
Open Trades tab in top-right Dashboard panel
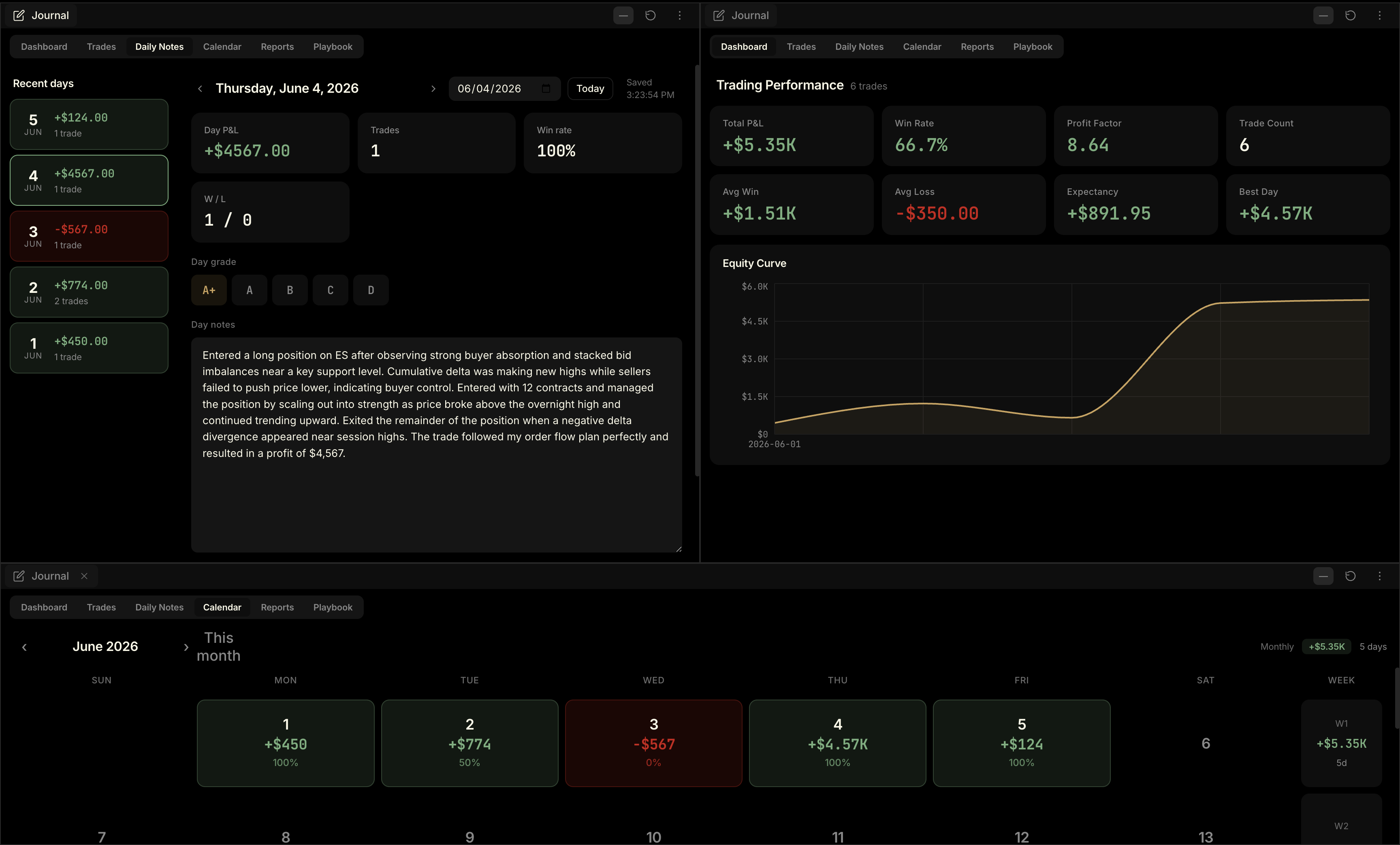tap(801, 47)
